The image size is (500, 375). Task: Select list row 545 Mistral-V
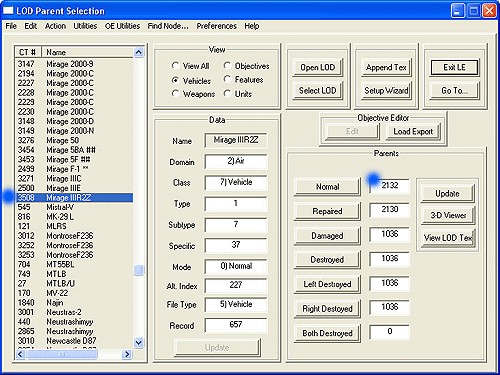[74, 207]
